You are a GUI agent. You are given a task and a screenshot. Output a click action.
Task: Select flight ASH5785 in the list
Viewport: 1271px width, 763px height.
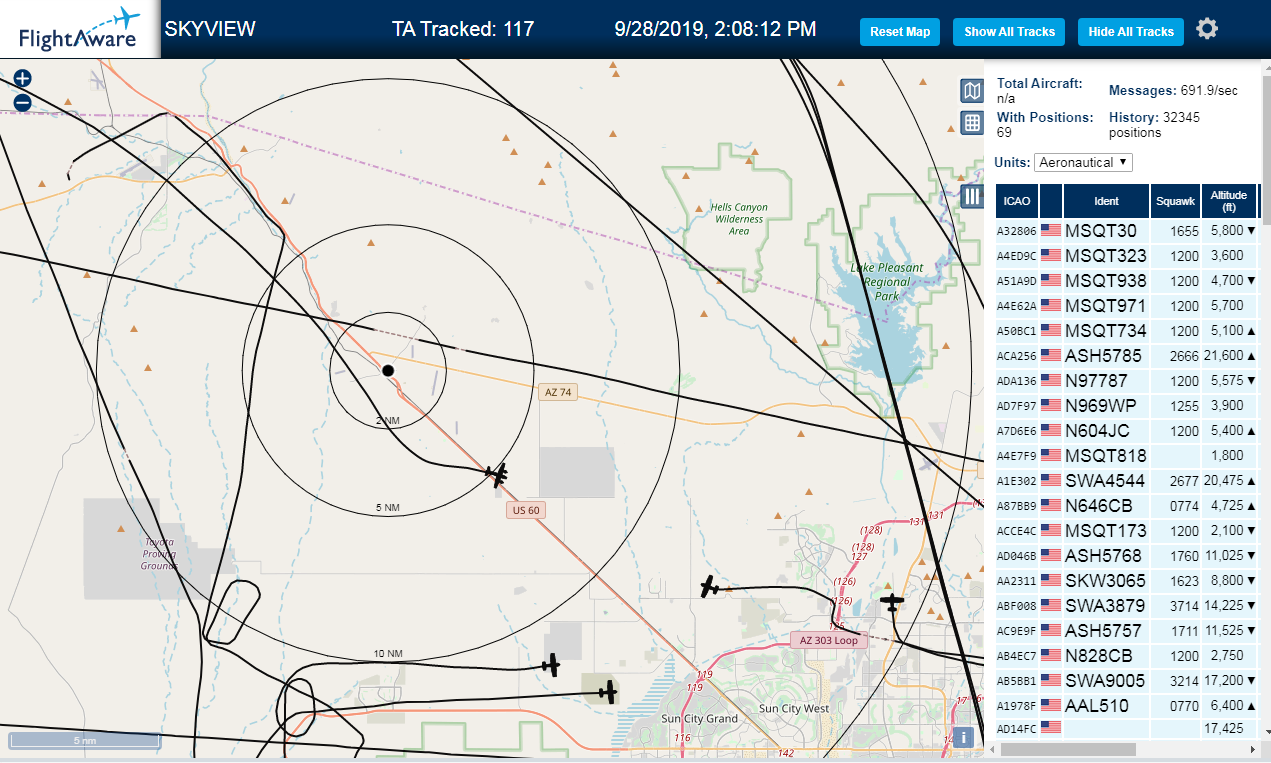1104,355
